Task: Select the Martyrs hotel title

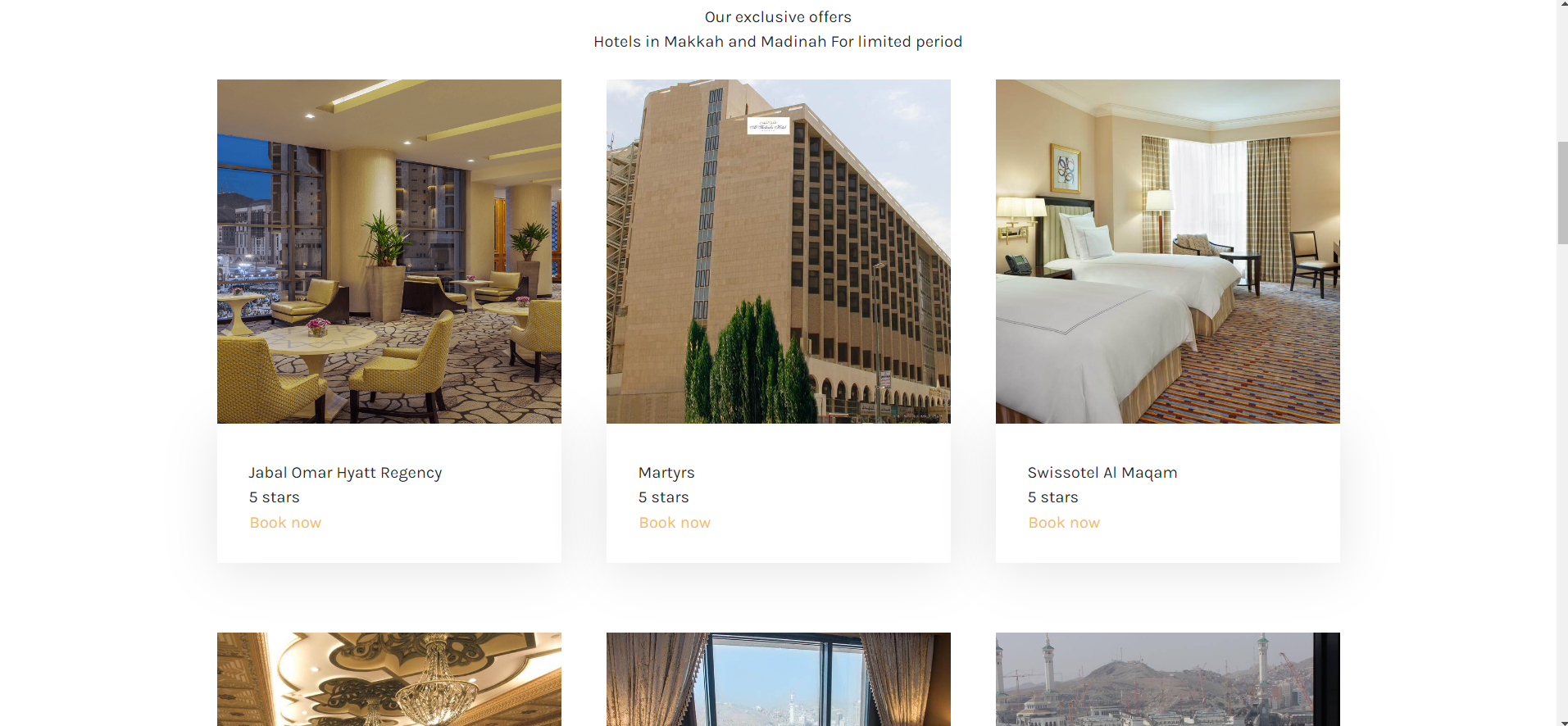Action: [666, 473]
